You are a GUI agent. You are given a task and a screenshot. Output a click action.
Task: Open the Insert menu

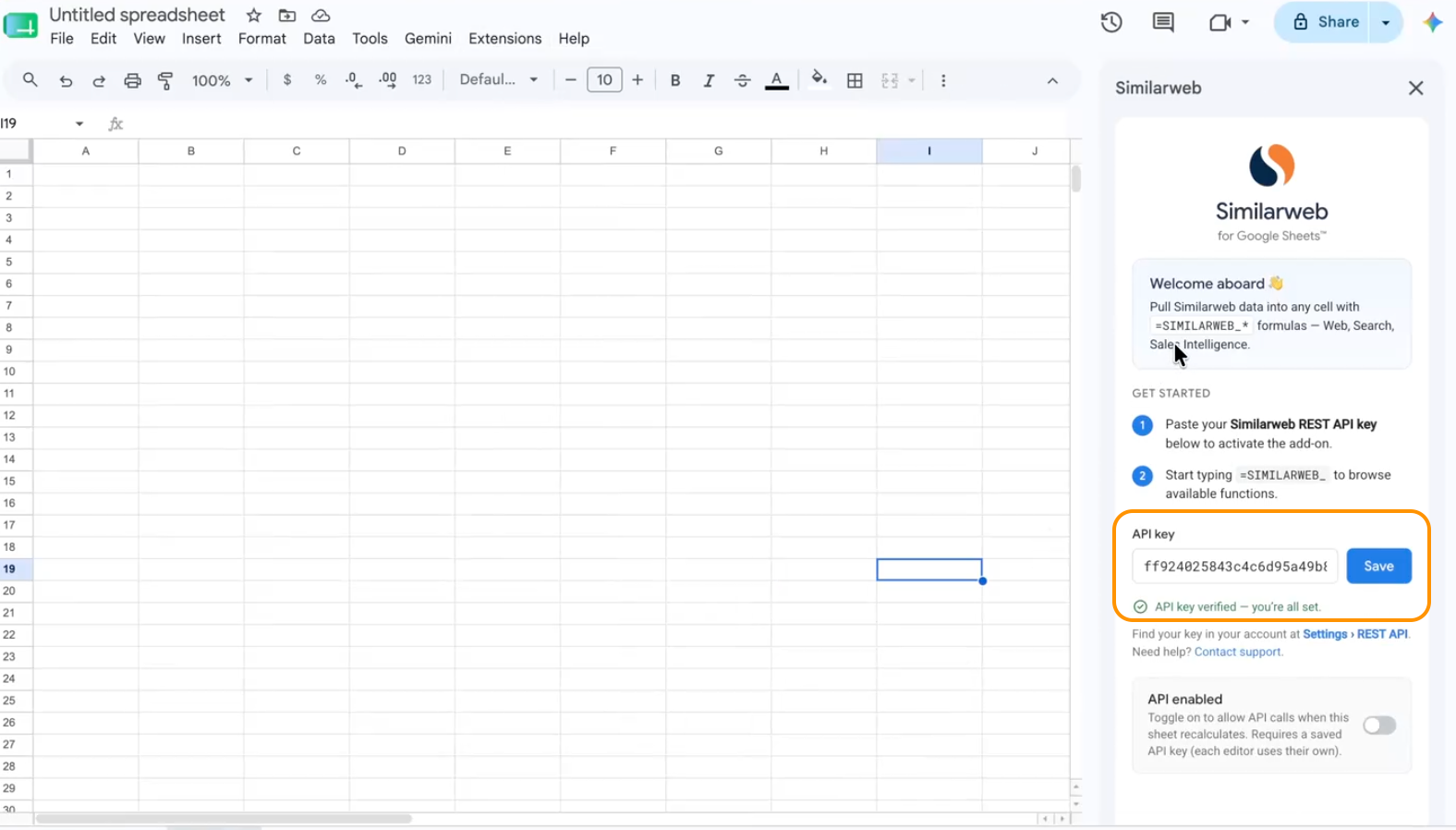coord(201,39)
